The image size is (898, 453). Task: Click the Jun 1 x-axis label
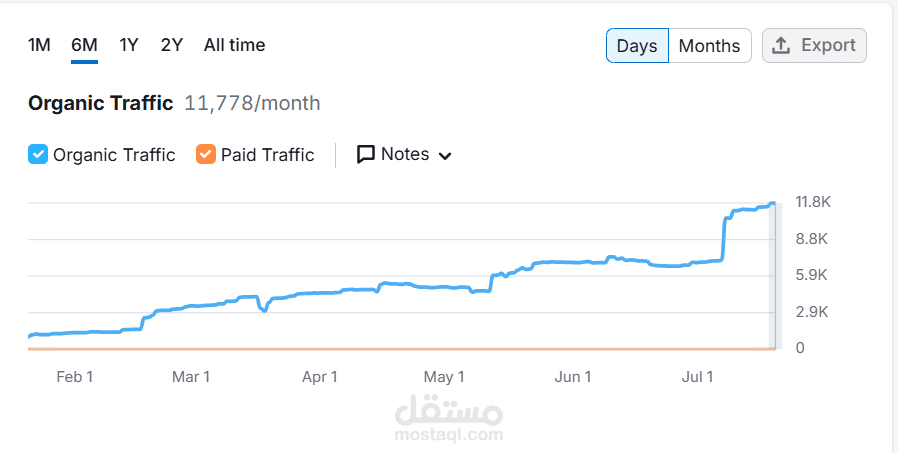point(573,377)
